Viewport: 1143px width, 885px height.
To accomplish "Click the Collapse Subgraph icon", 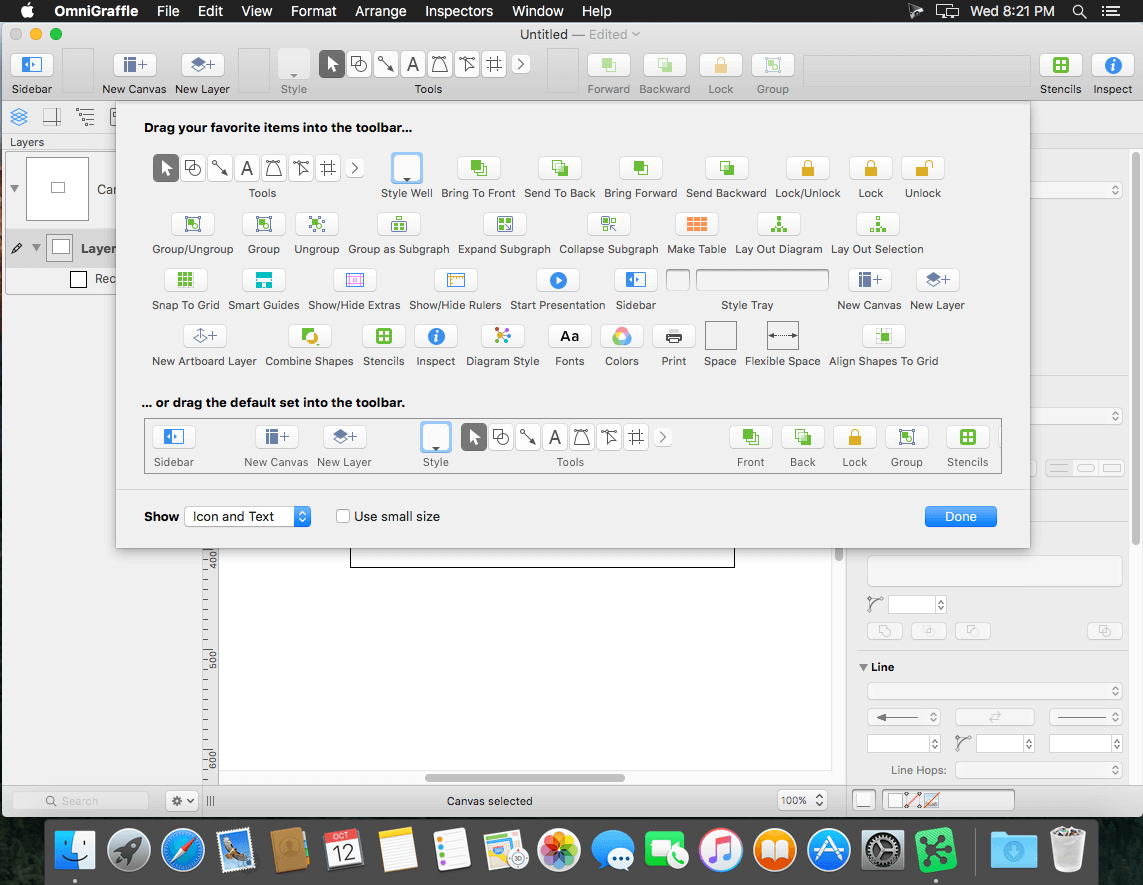I will pyautogui.click(x=609, y=225).
